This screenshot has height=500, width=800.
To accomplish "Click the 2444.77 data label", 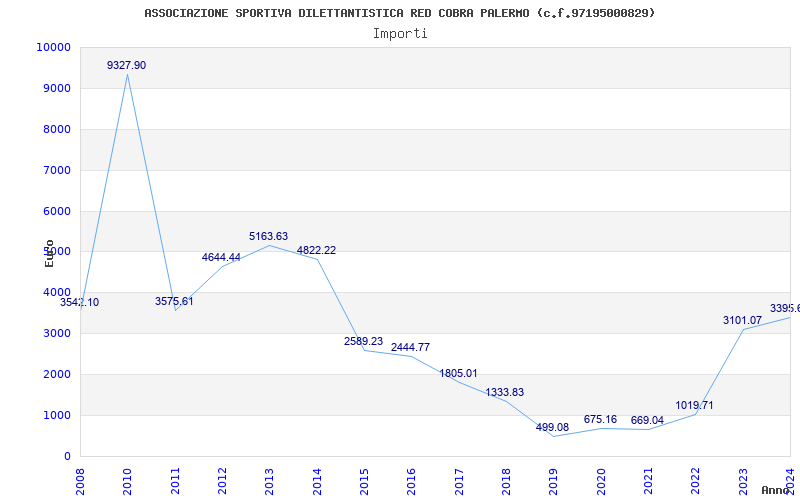I will (411, 347).
